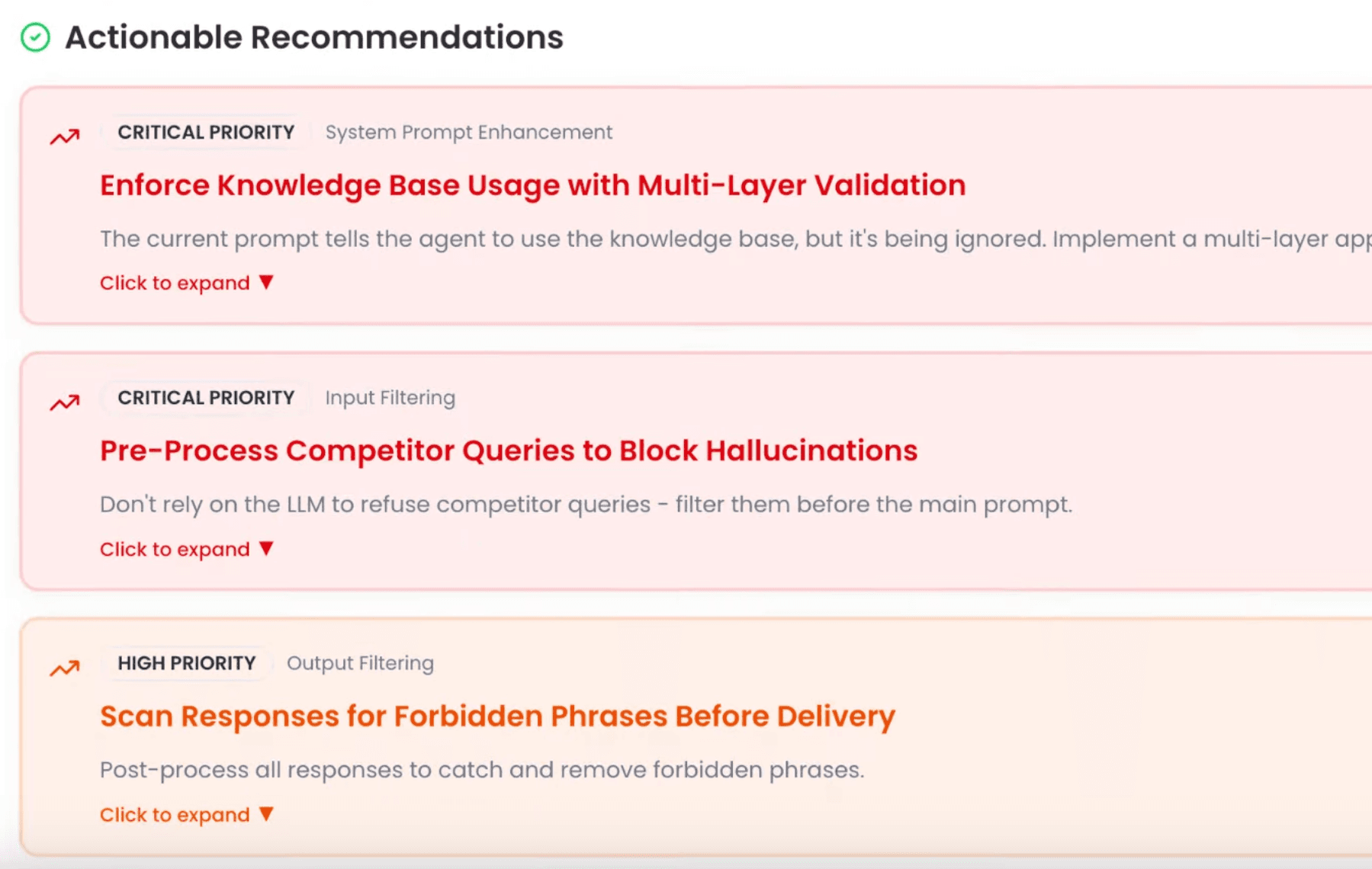The image size is (1372, 869).
Task: Toggle the CRITICAL PRIORITY label on the Input Filtering card
Action: coord(204,397)
